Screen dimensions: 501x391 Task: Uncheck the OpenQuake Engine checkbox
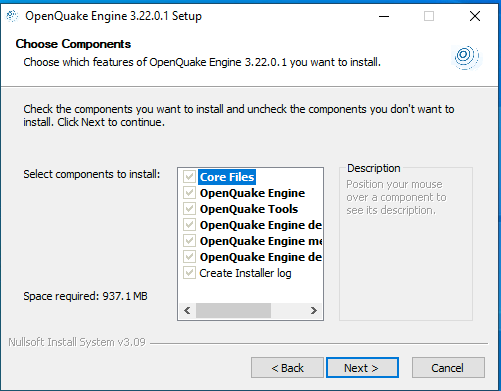(x=189, y=193)
